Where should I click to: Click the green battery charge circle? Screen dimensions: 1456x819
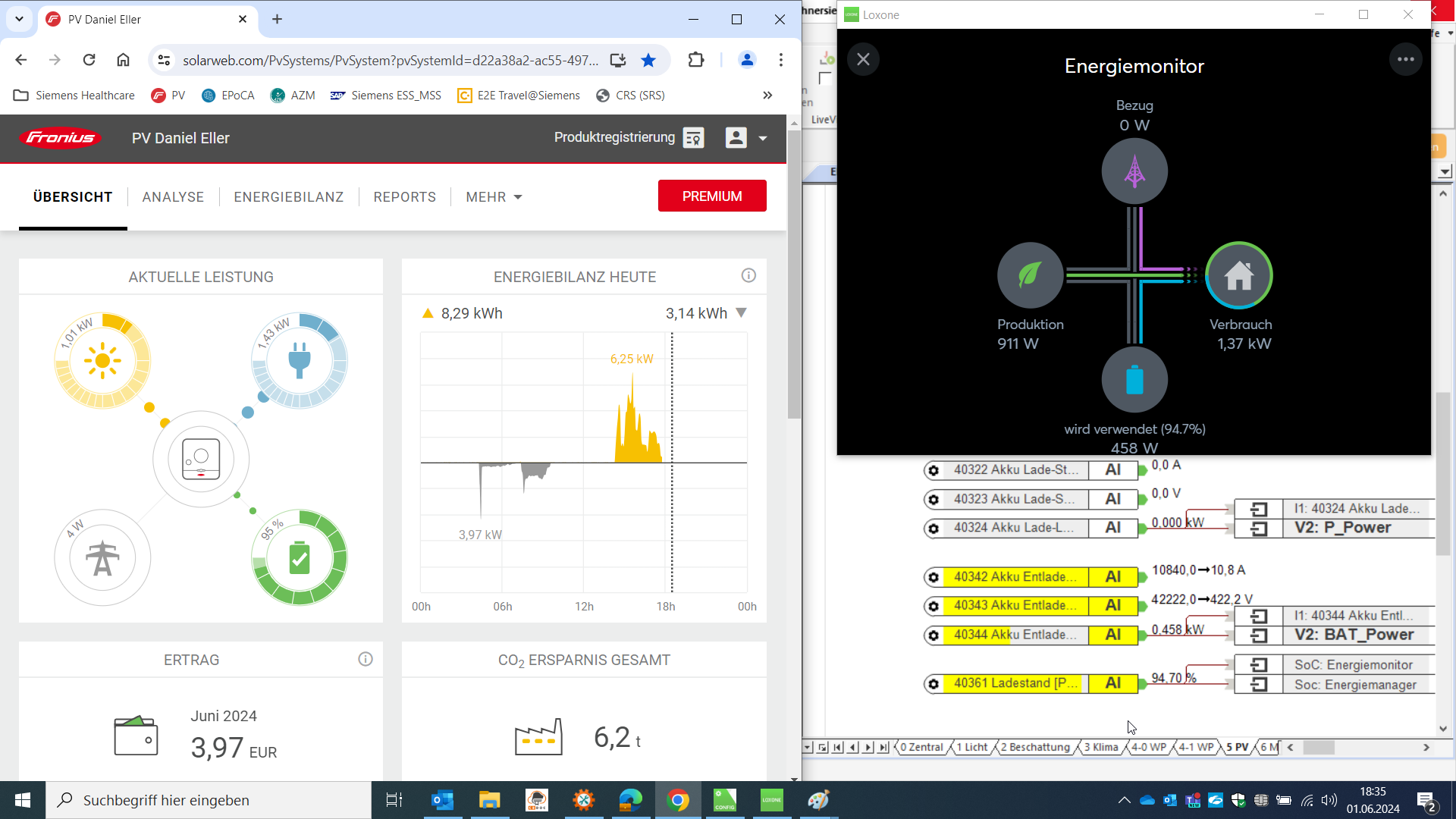[x=300, y=557]
